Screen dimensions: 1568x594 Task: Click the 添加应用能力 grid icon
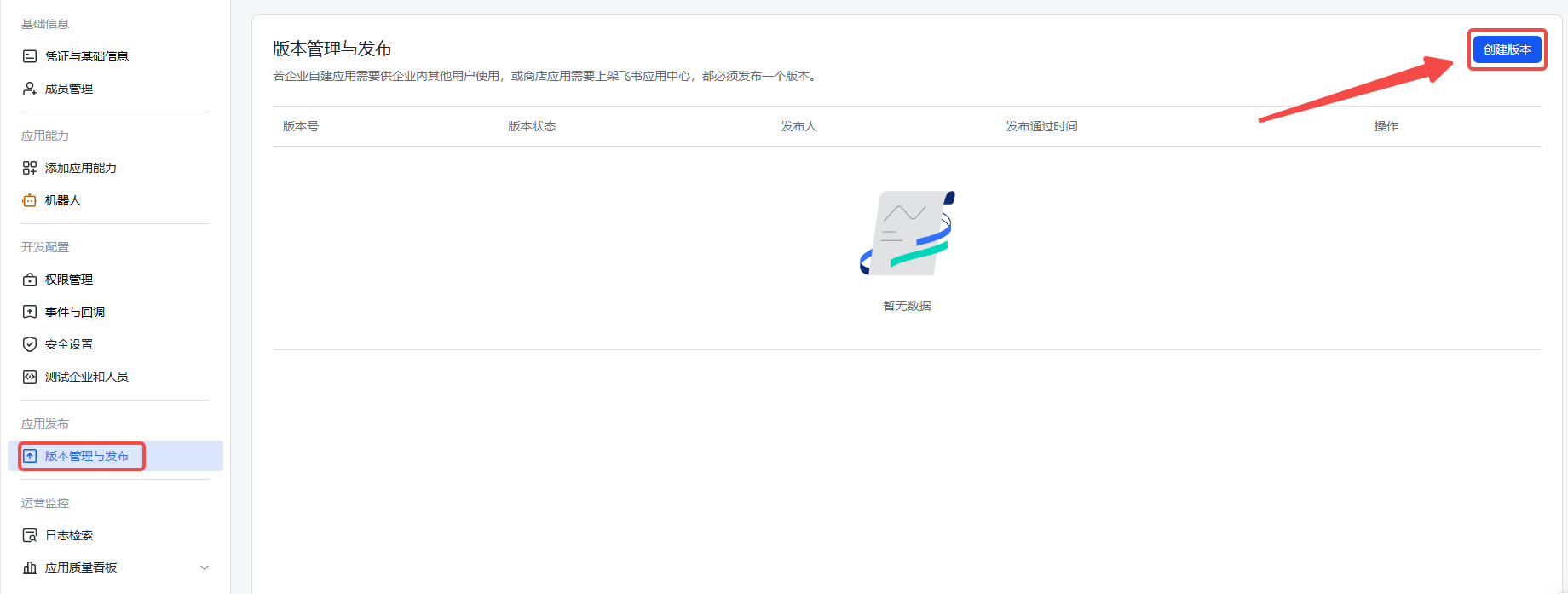(30, 168)
